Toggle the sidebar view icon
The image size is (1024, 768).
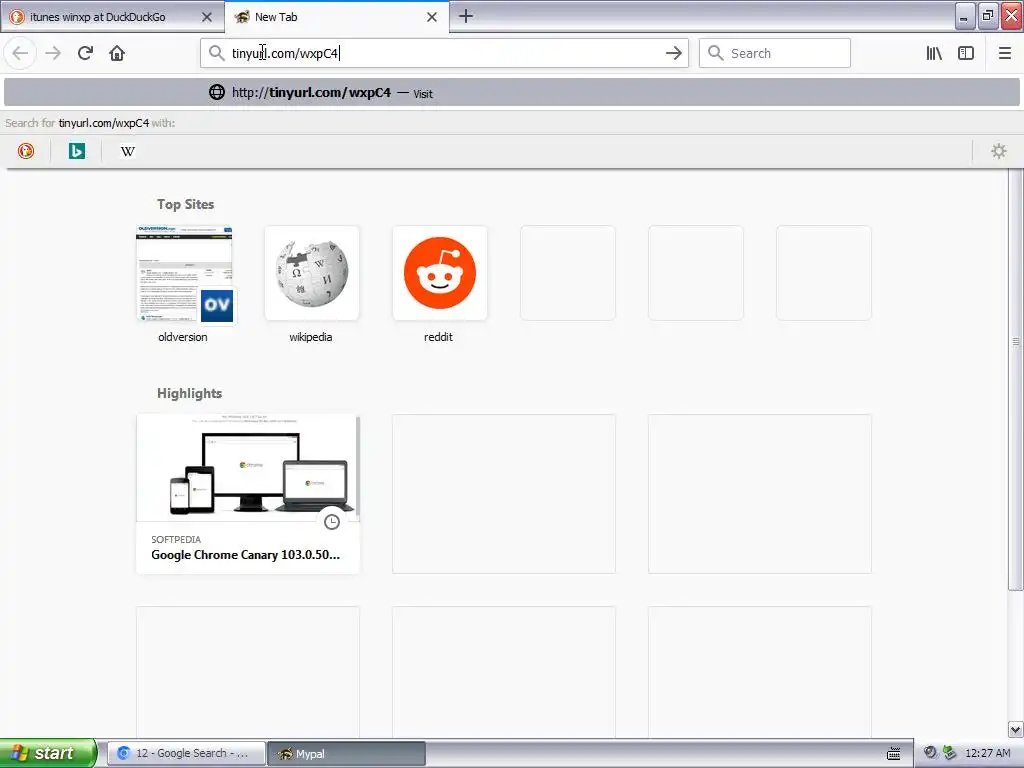click(x=966, y=53)
